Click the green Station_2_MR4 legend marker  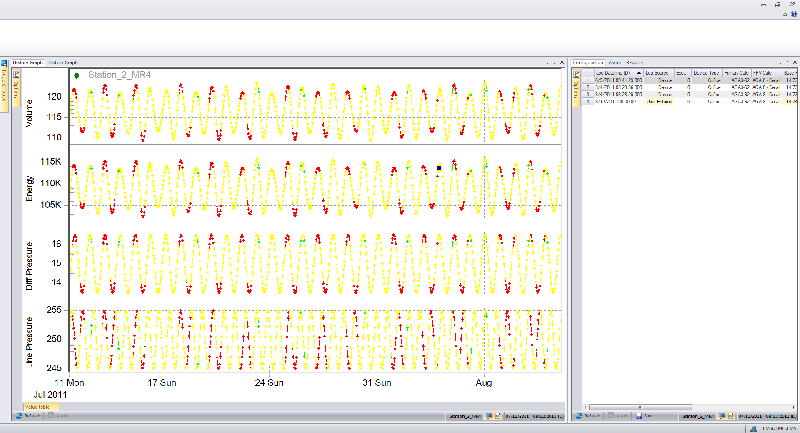[x=77, y=75]
